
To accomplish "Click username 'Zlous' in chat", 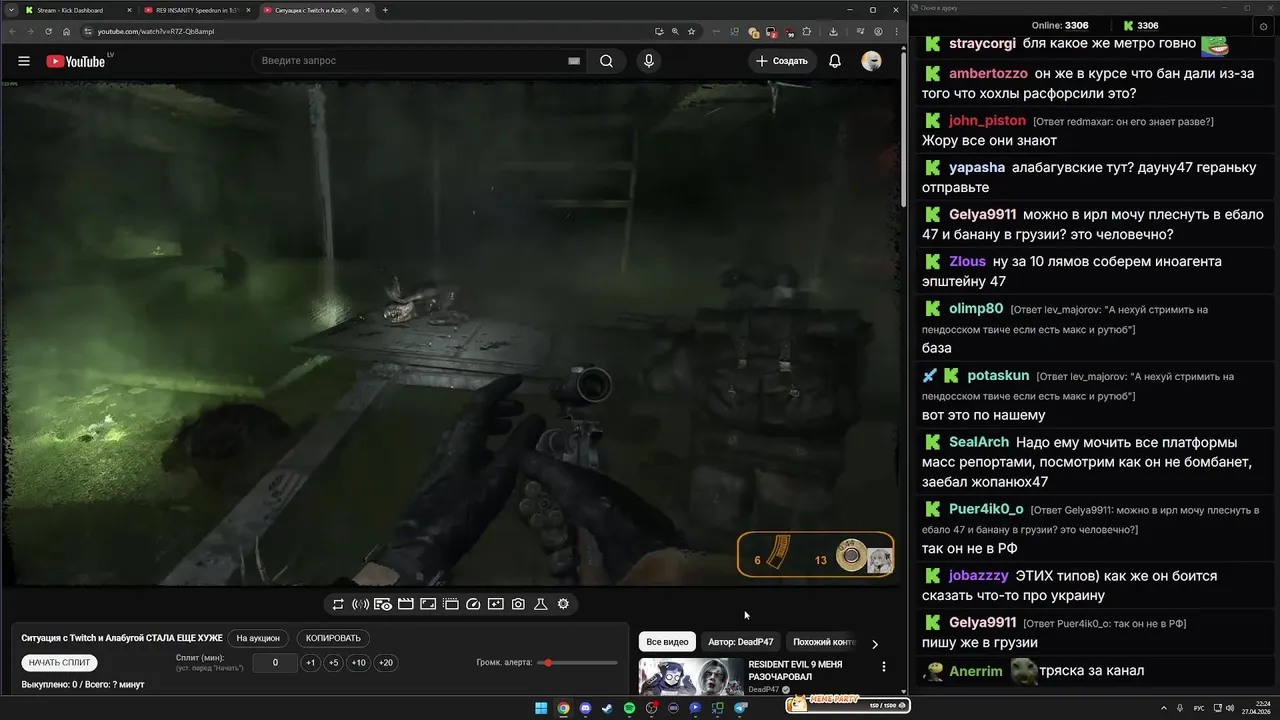I will click(967, 262).
